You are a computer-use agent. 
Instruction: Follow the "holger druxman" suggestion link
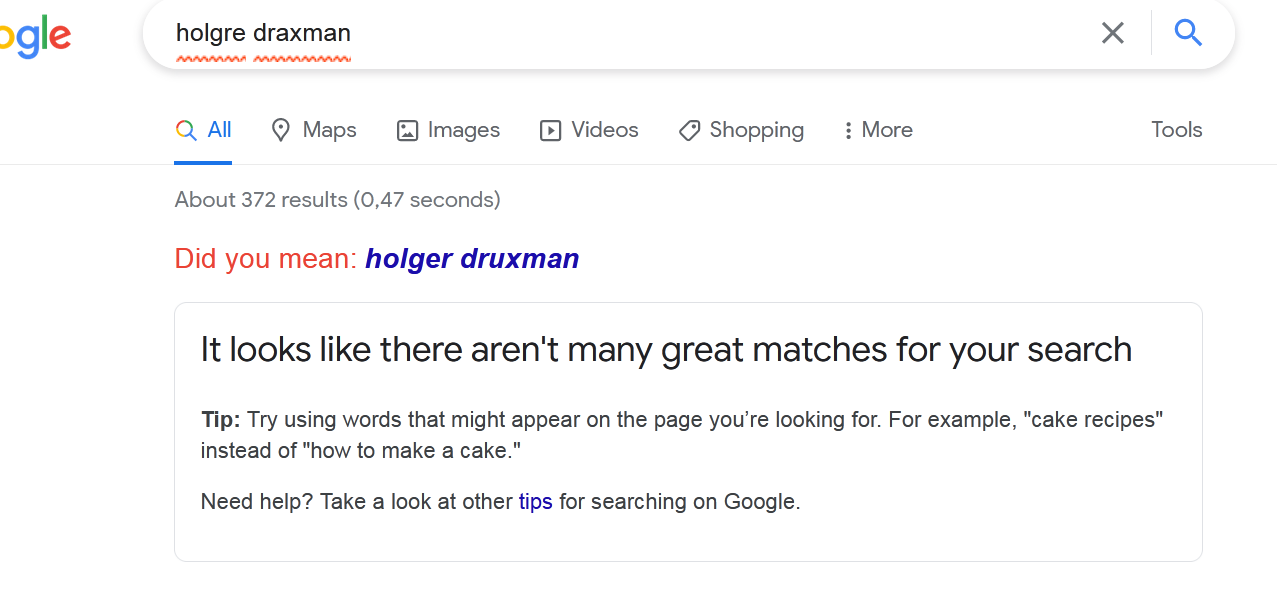(472, 259)
